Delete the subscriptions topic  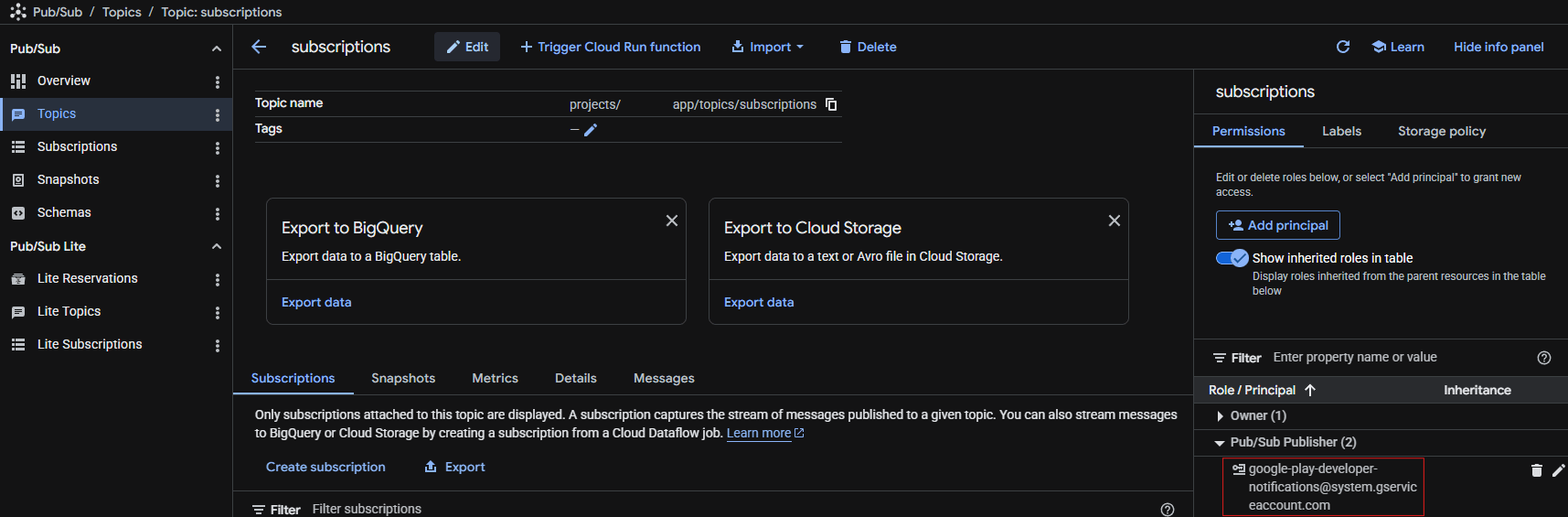pos(868,47)
